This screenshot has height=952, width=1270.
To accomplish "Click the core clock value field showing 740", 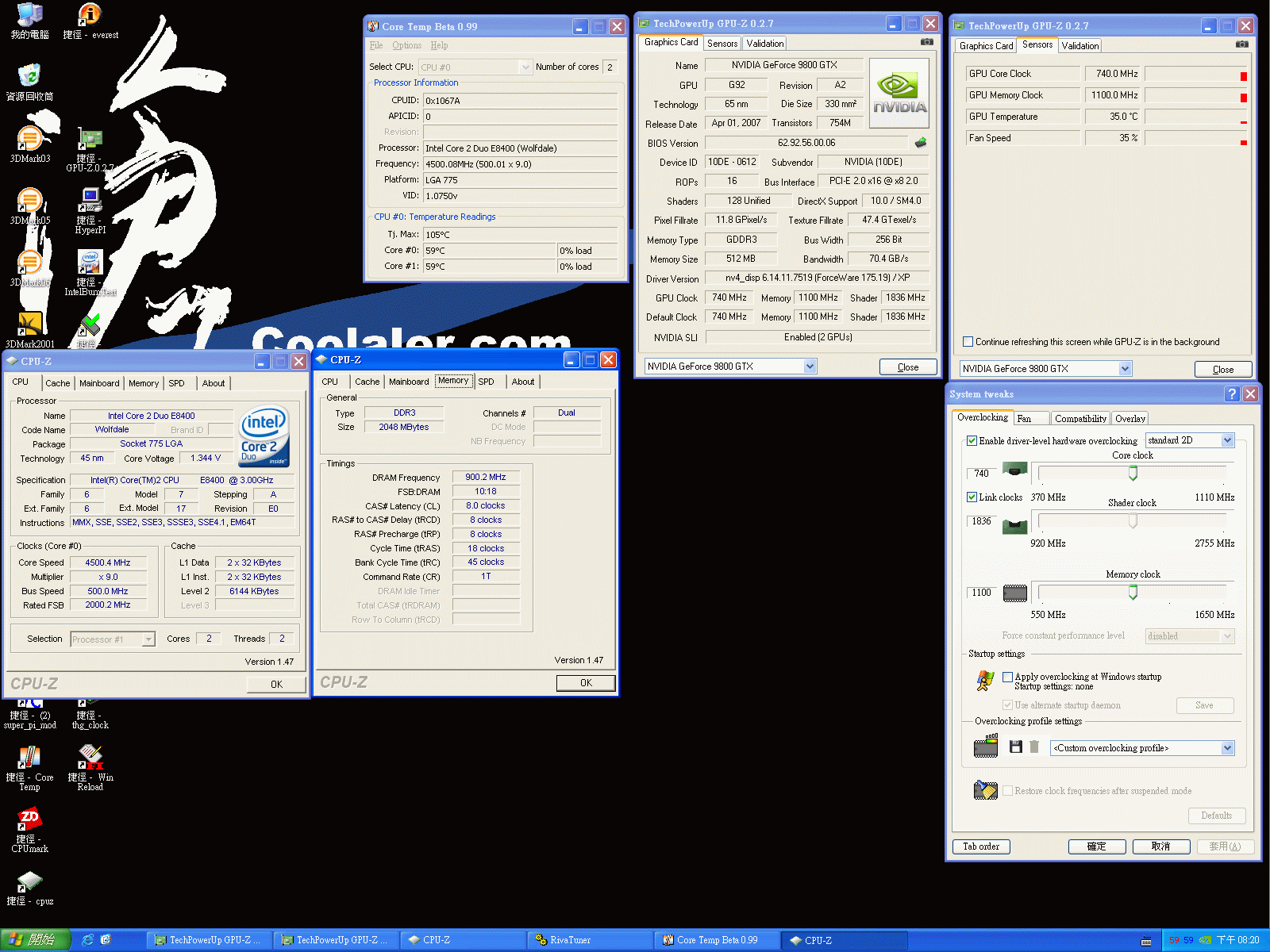I will coord(982,474).
